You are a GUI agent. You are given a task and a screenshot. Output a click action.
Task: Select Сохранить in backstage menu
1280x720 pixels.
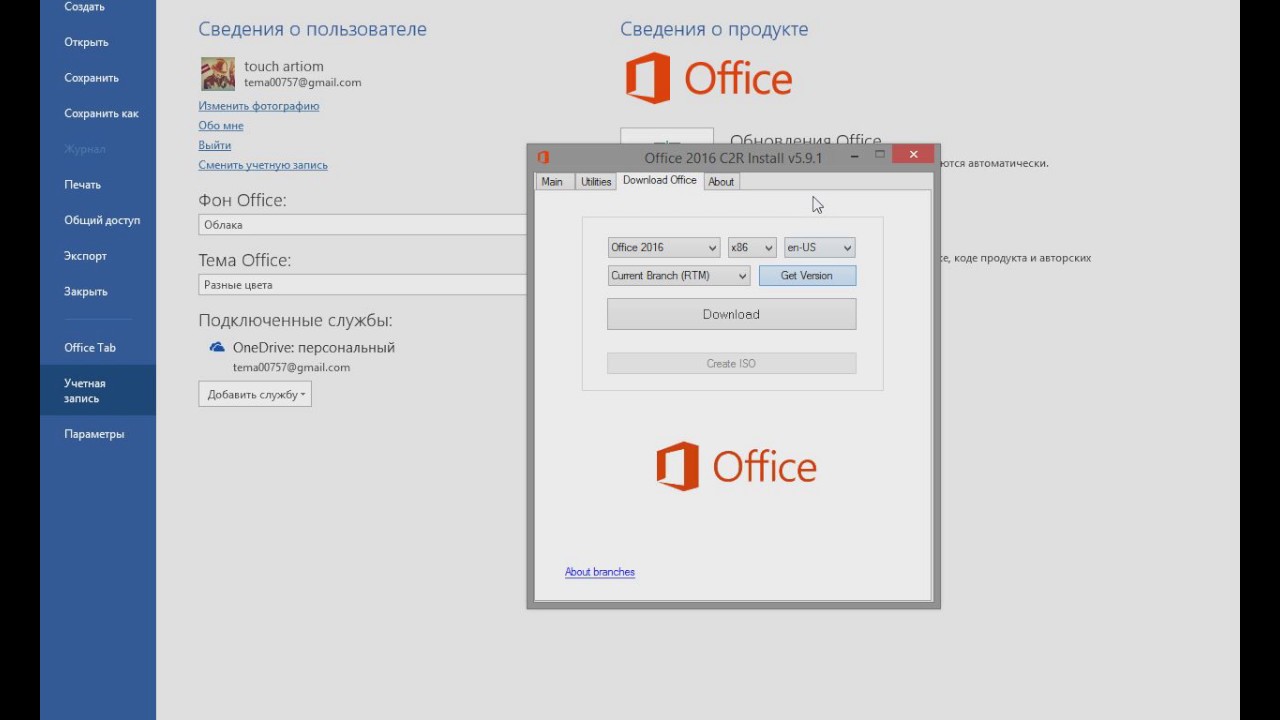98,78
